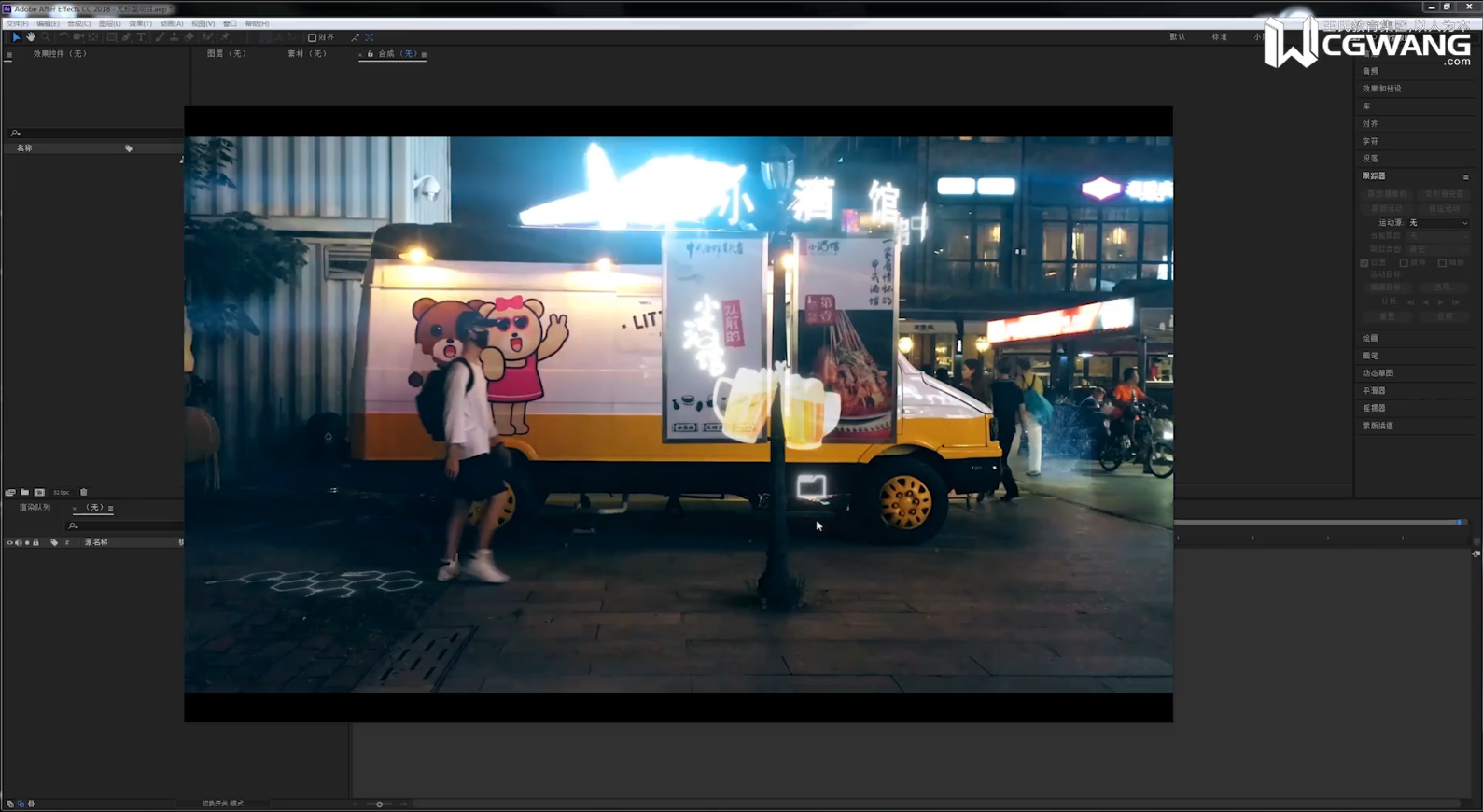The width and height of the screenshot is (1483, 812).
Task: Click the 32 bpc color depth button
Action: 61,492
